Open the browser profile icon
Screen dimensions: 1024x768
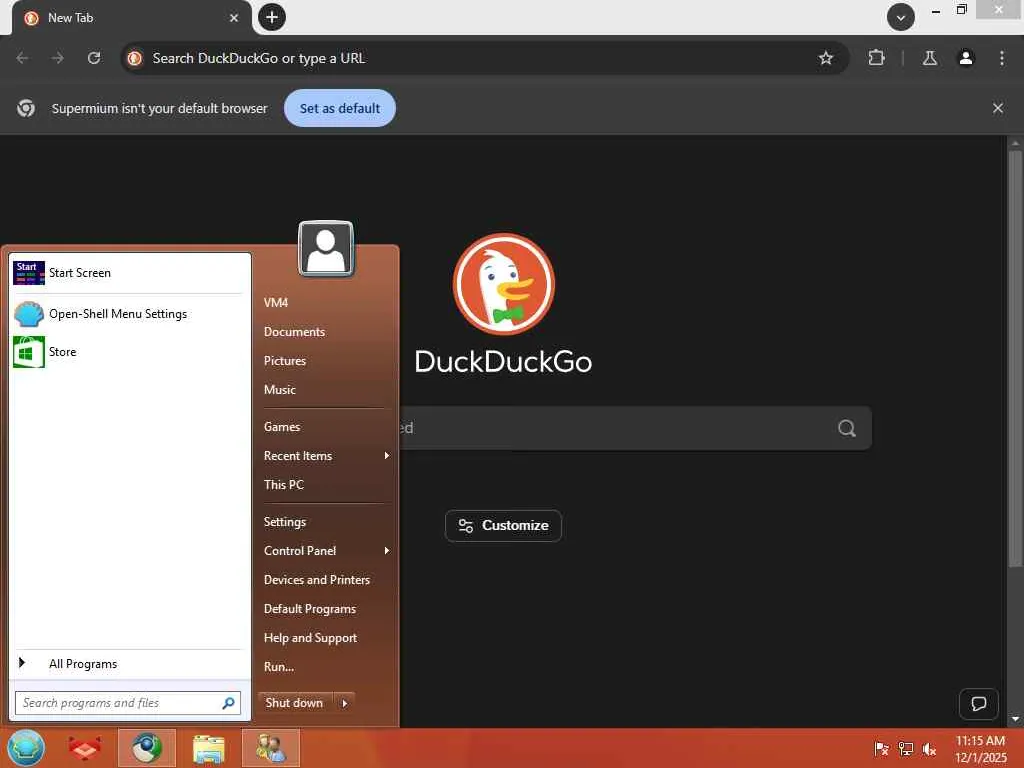point(966,58)
